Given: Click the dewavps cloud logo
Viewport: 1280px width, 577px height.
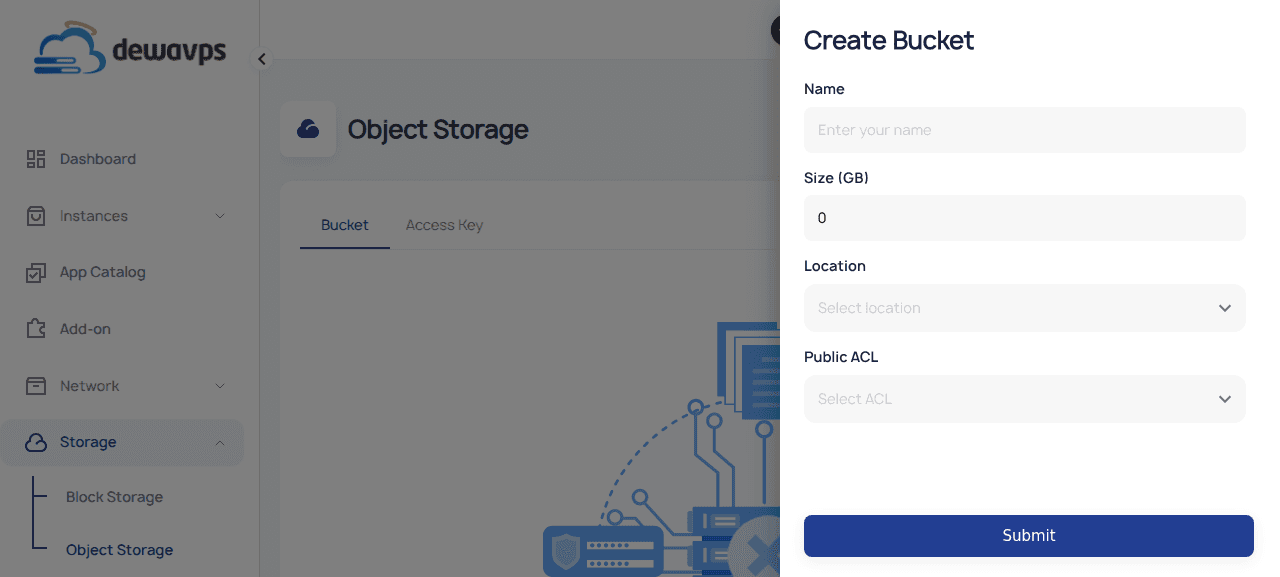Looking at the screenshot, I should [72, 47].
